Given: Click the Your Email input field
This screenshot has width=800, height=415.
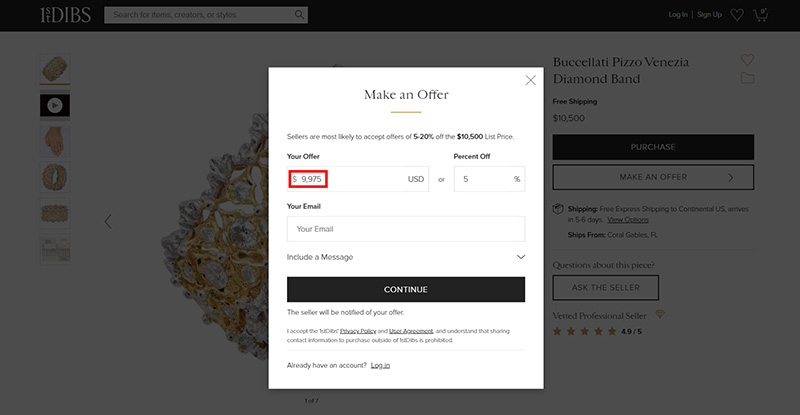Looking at the screenshot, I should (x=406, y=229).
